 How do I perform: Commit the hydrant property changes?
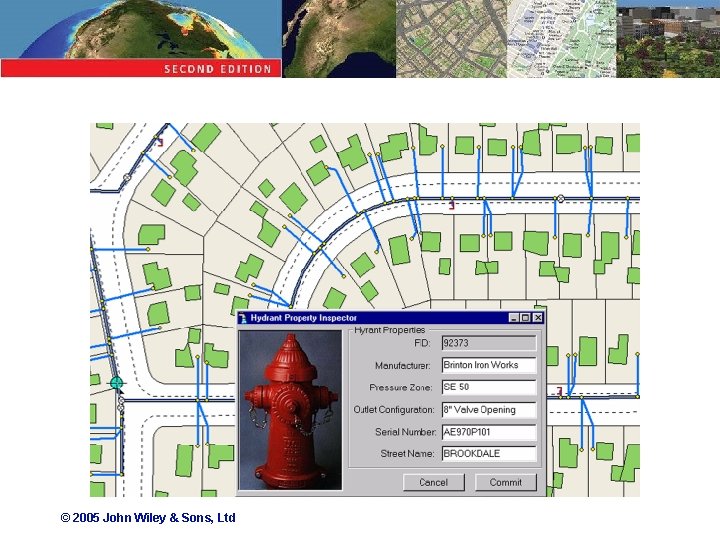[506, 482]
